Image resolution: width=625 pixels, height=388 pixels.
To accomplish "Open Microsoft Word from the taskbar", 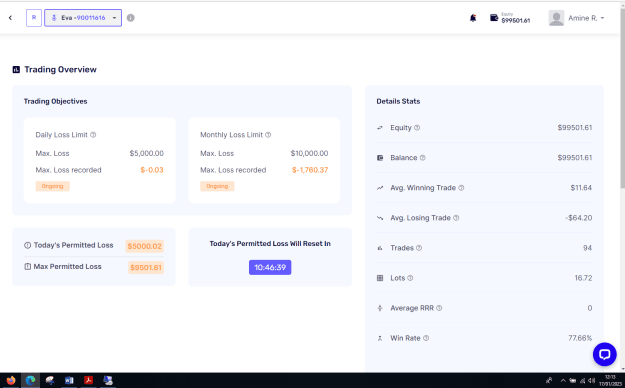I will tap(69, 380).
